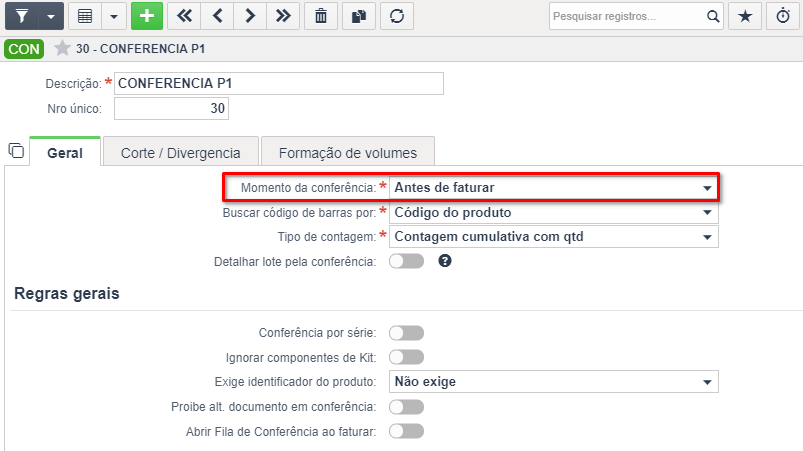Viewport: 803px width, 451px height.
Task: Open favorites with the black star button
Action: click(x=745, y=16)
